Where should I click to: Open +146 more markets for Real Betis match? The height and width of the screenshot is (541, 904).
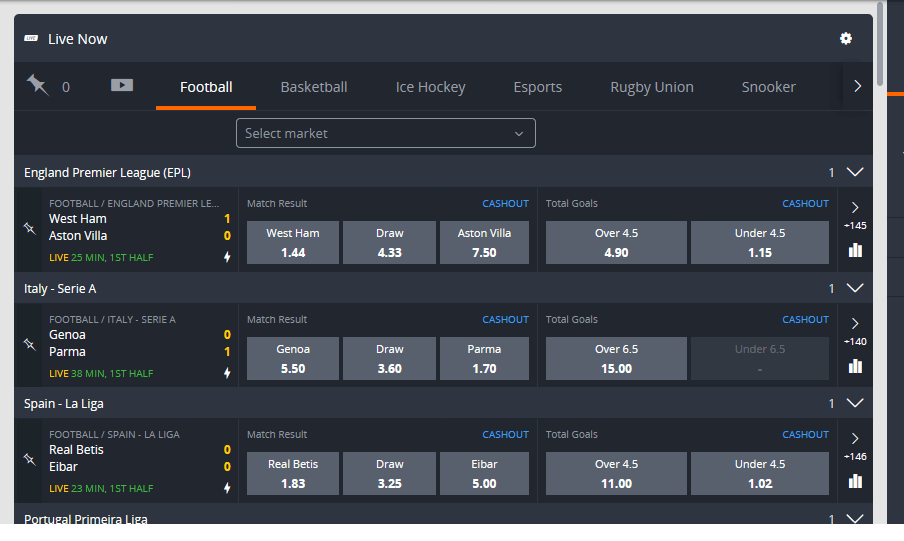855,456
